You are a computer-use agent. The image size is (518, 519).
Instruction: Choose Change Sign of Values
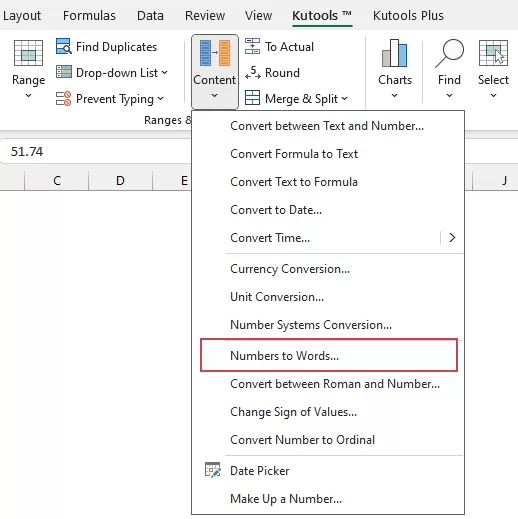coord(328,412)
